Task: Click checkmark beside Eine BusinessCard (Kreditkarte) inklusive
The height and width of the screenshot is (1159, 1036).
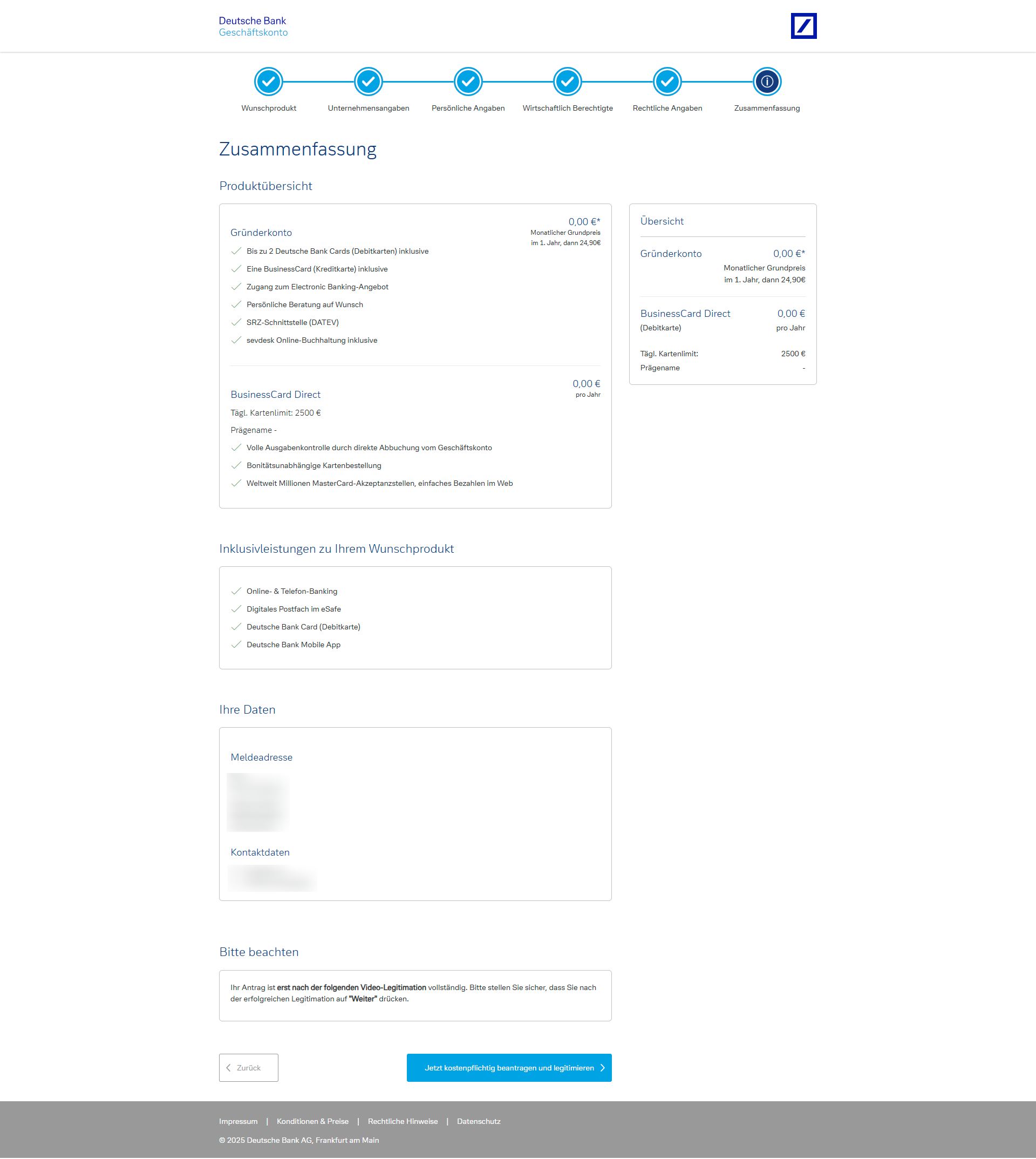Action: click(236, 269)
